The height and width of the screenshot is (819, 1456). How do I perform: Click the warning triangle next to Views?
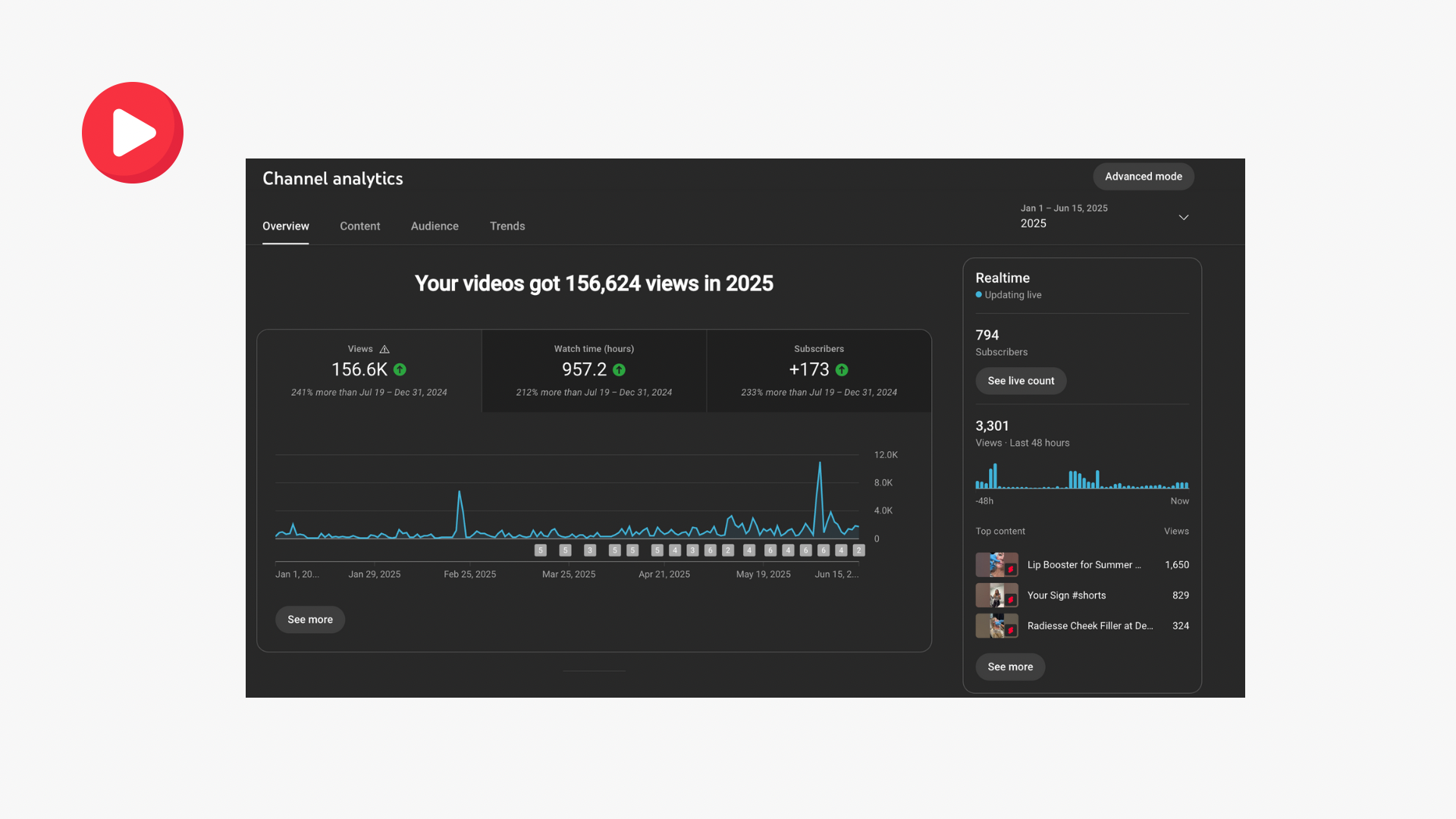pos(384,350)
